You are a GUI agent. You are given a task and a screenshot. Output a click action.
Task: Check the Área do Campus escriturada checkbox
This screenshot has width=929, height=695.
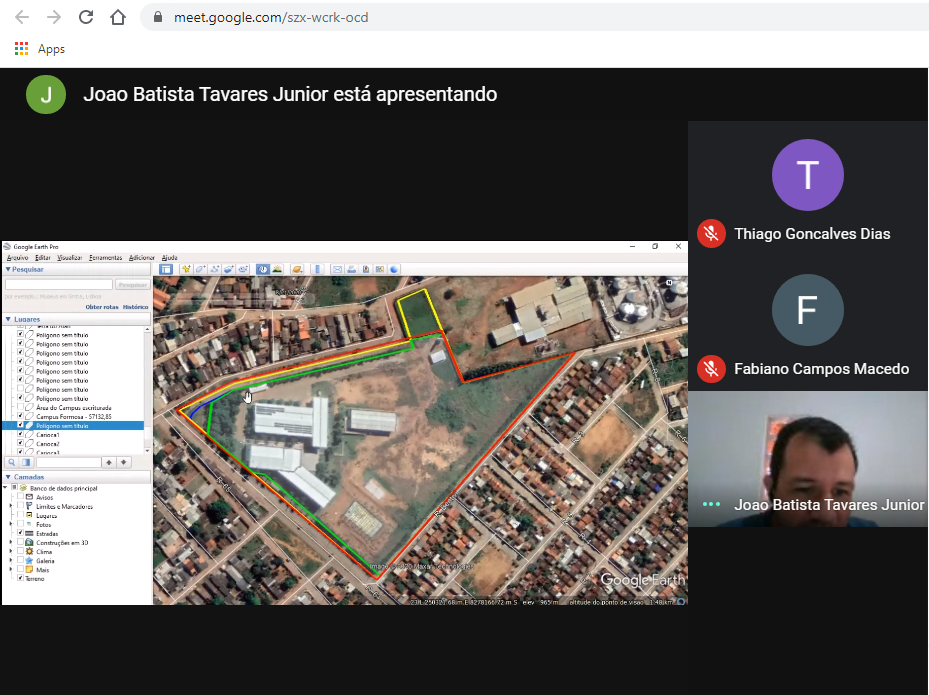(x=20, y=408)
